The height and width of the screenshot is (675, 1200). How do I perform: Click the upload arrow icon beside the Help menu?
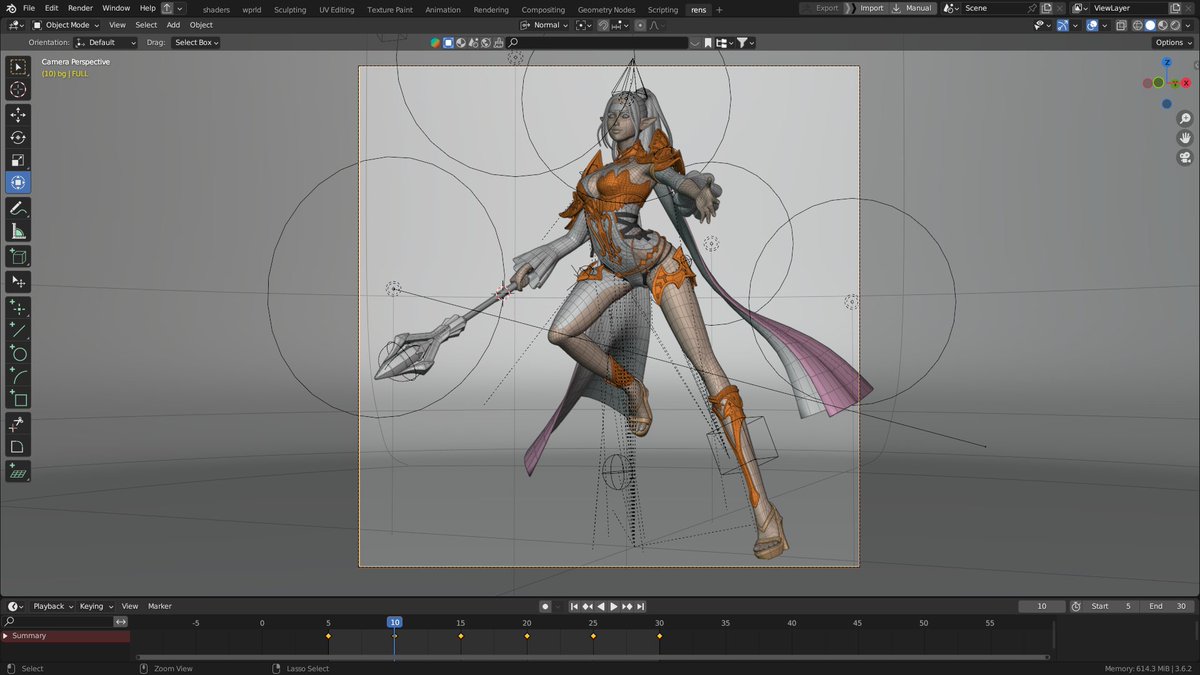pyautogui.click(x=167, y=8)
